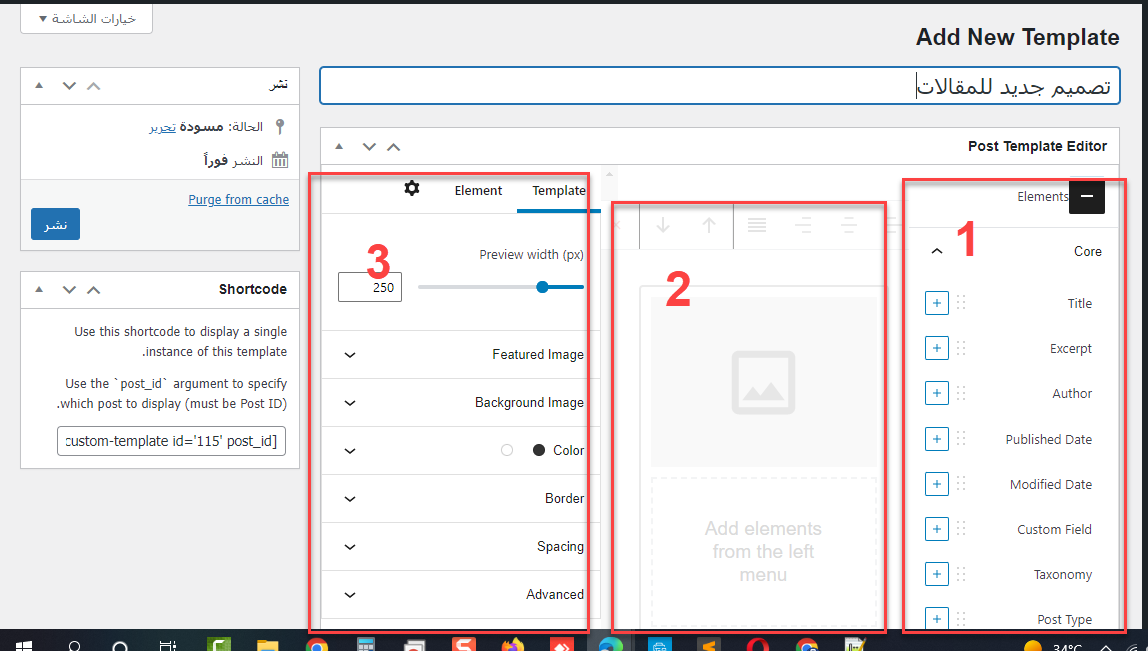Image resolution: width=1148 pixels, height=651 pixels.
Task: Collapse the Core elements section
Action: point(937,251)
